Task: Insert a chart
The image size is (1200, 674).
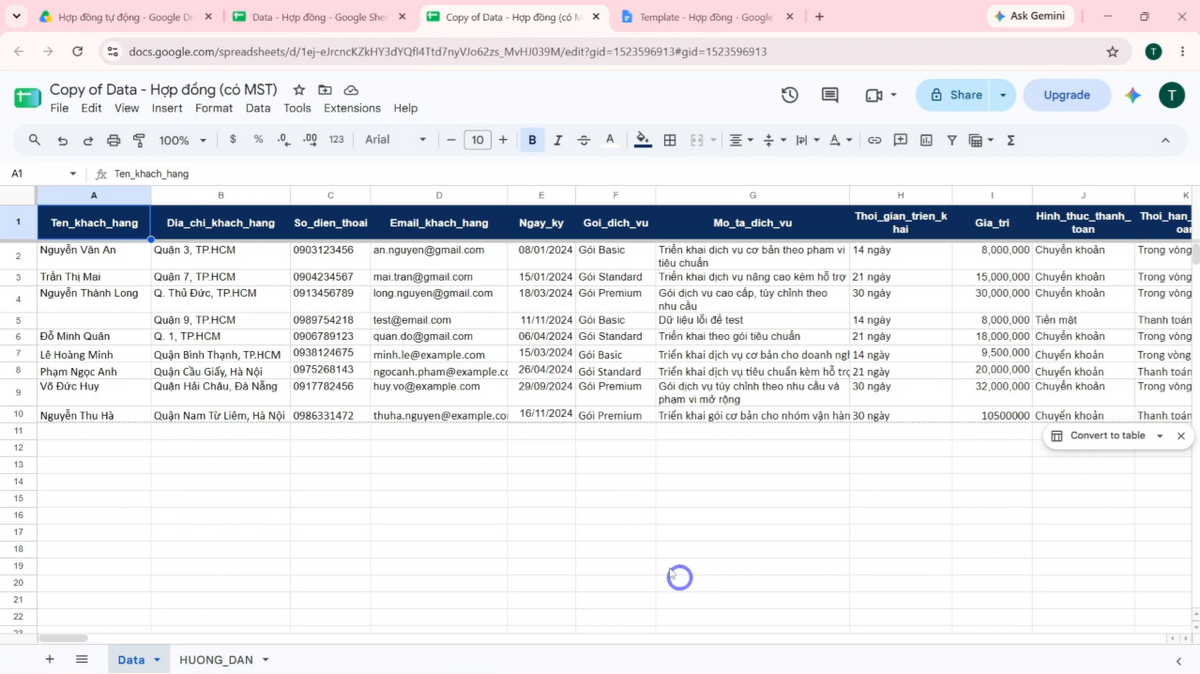Action: (926, 140)
